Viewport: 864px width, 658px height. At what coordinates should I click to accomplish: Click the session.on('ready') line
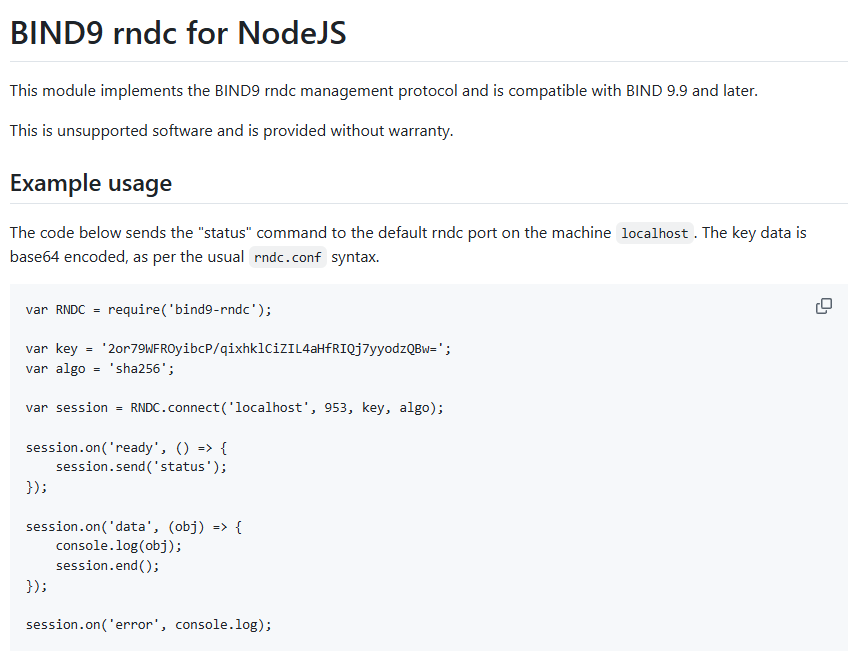126,447
